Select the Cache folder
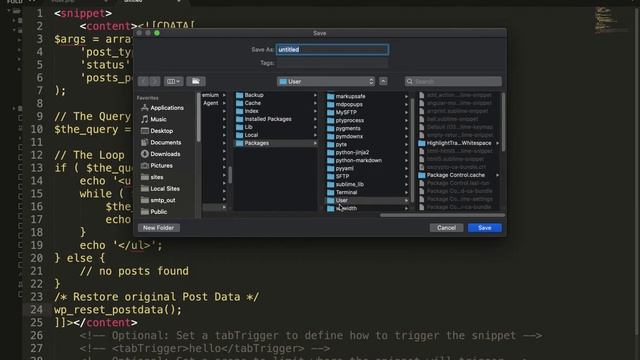The height and width of the screenshot is (360, 640). click(x=276, y=103)
